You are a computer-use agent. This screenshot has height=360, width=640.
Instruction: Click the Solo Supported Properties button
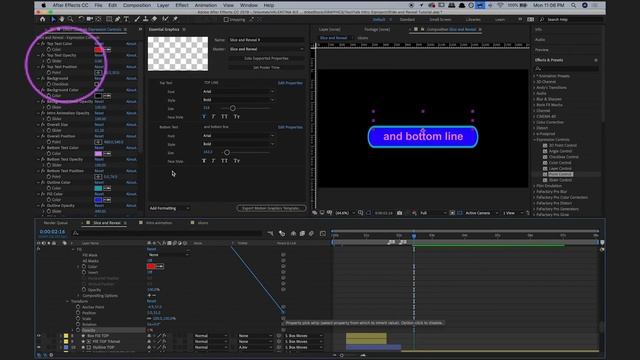click(x=266, y=58)
